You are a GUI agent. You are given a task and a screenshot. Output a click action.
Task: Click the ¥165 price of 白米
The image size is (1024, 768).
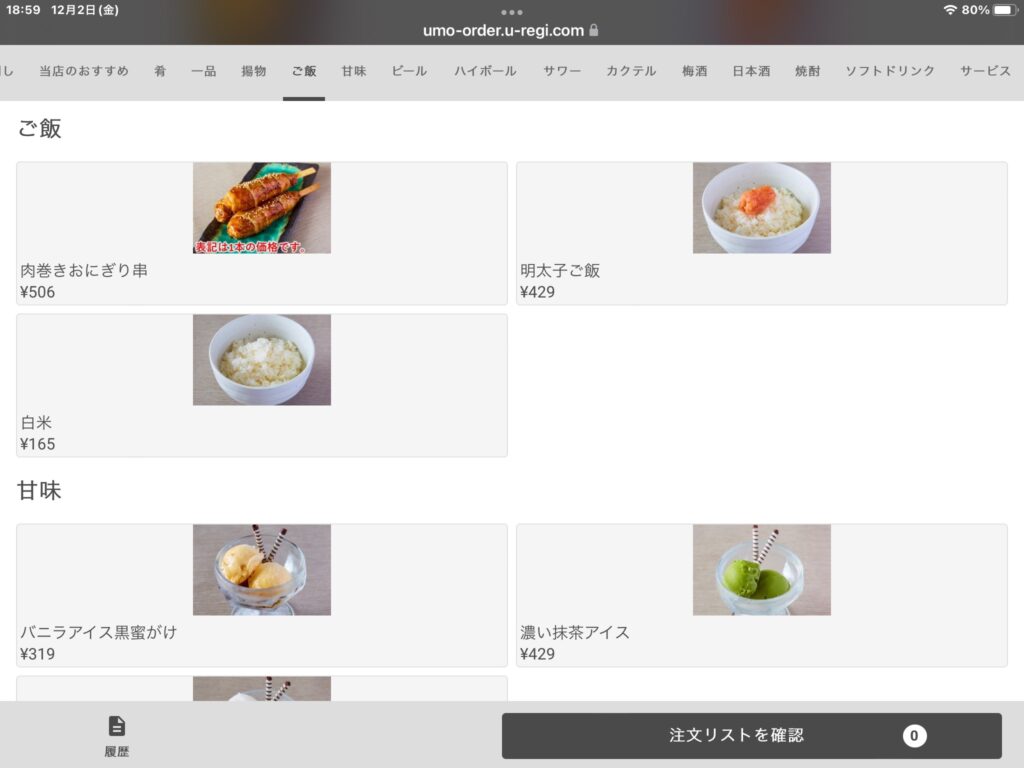tap(38, 444)
